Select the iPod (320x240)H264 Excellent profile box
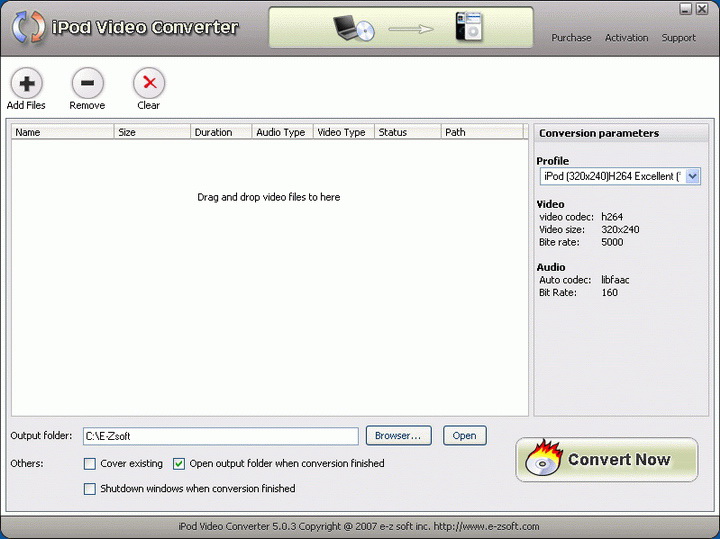720x539 pixels. [620, 176]
